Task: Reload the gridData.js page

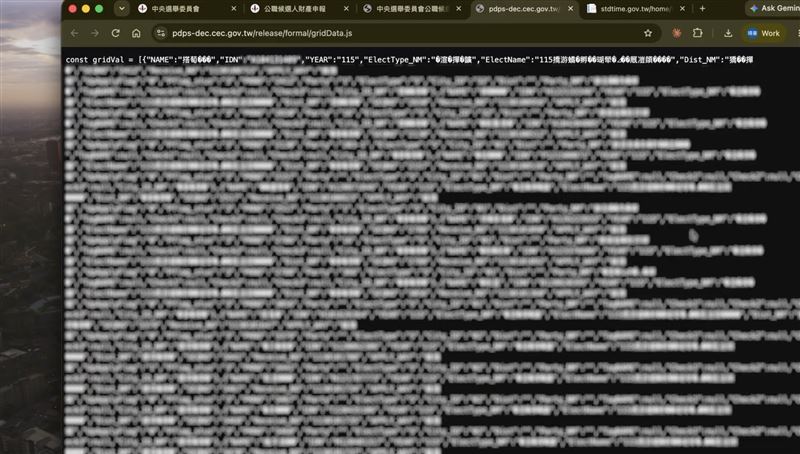Action: coord(115,33)
